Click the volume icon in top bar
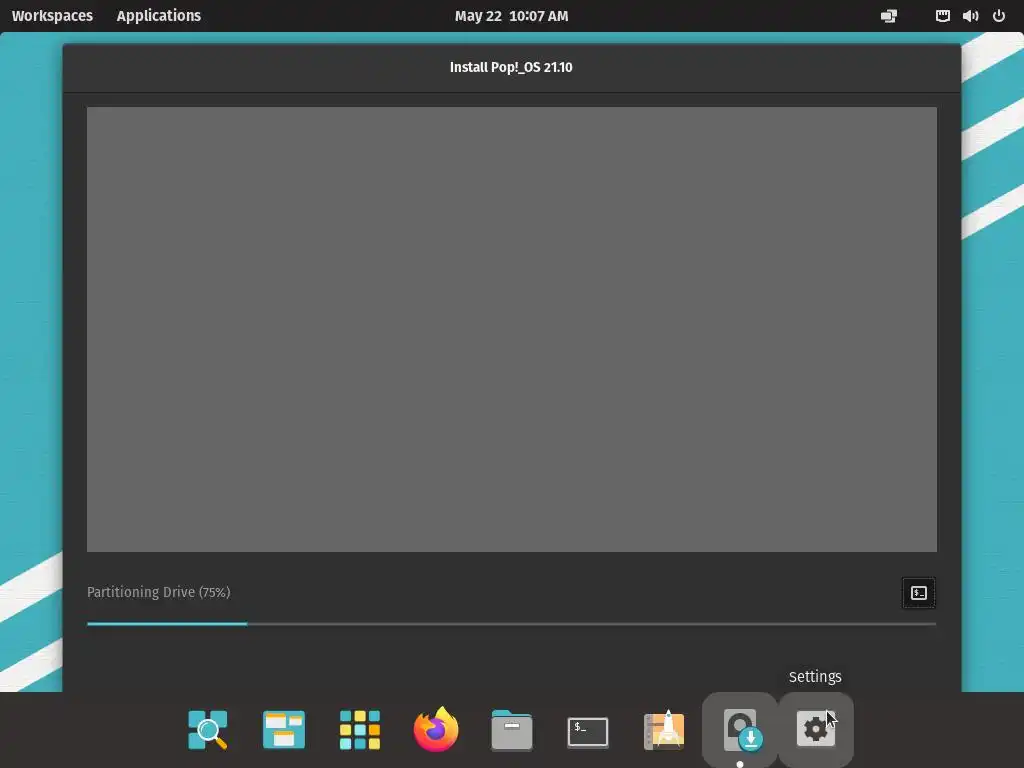The image size is (1024, 768). pyautogui.click(x=970, y=16)
